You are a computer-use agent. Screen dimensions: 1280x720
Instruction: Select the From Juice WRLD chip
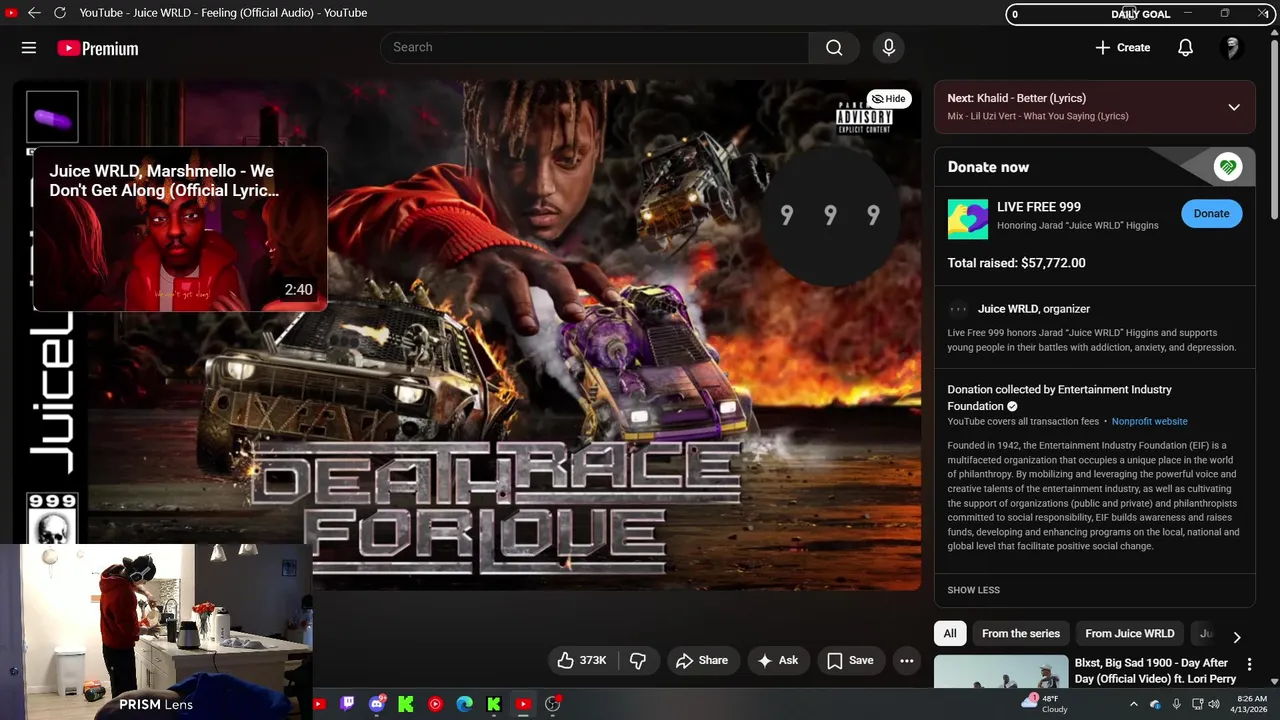1130,633
